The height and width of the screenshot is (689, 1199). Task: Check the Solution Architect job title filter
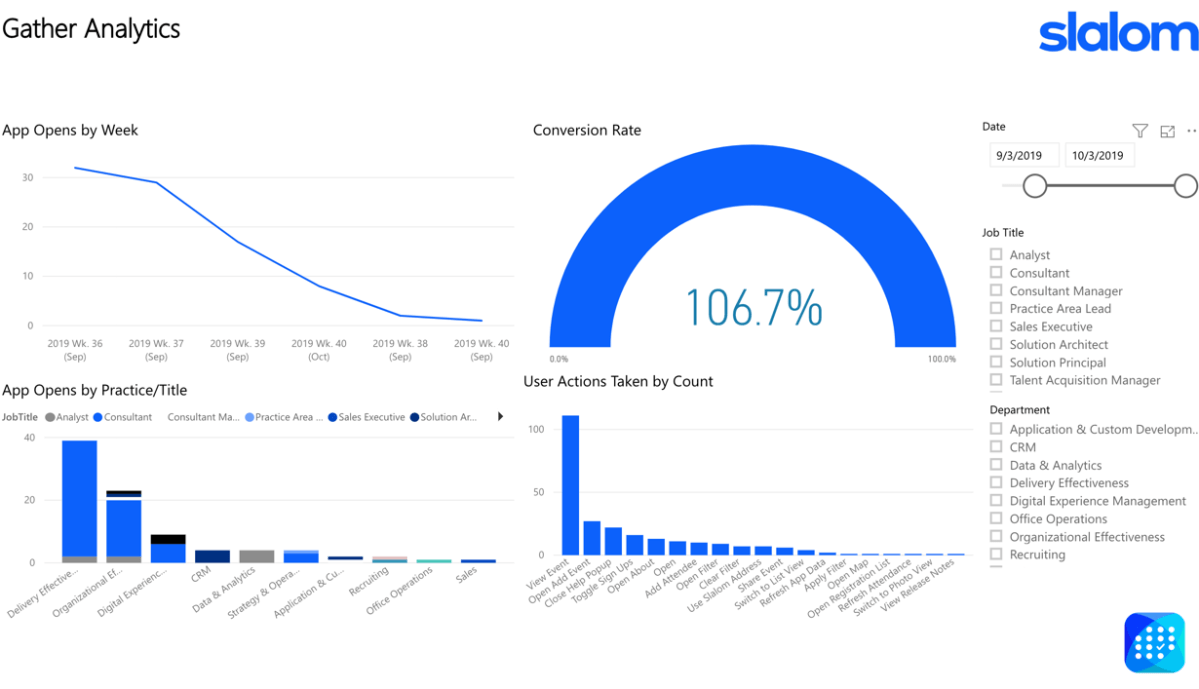point(995,344)
